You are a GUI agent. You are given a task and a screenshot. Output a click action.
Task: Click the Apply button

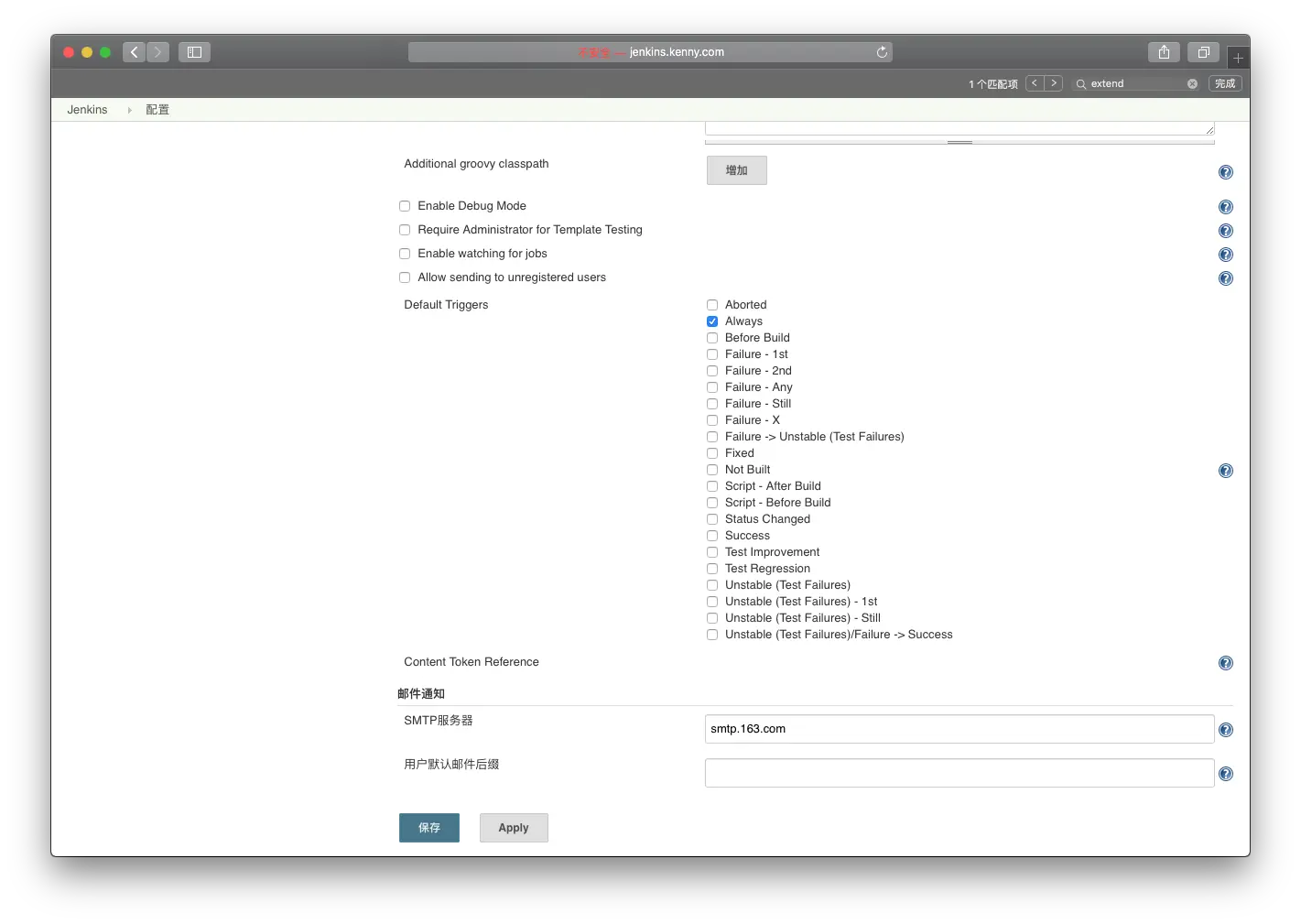click(x=514, y=828)
